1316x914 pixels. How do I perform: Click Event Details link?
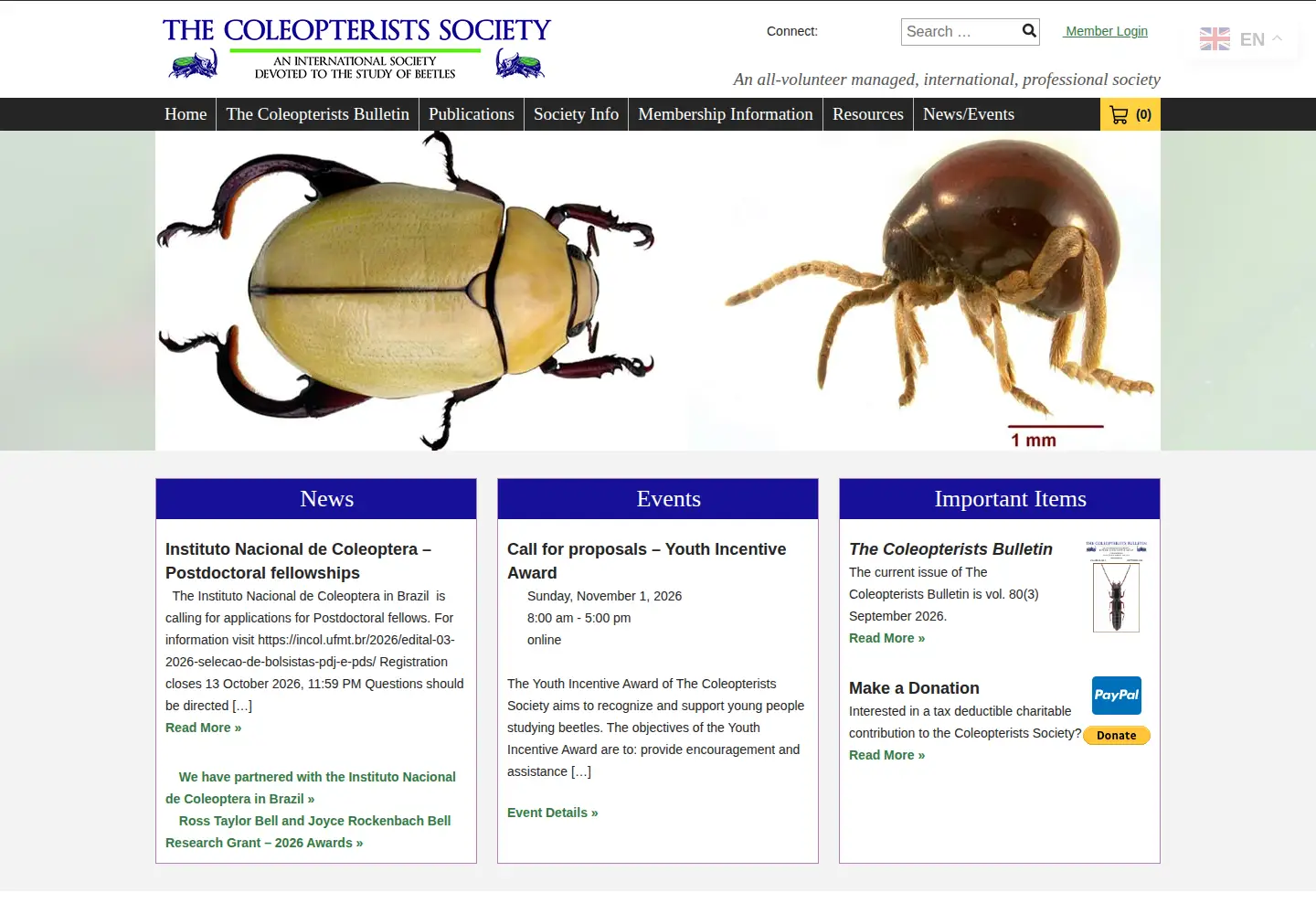point(553,813)
